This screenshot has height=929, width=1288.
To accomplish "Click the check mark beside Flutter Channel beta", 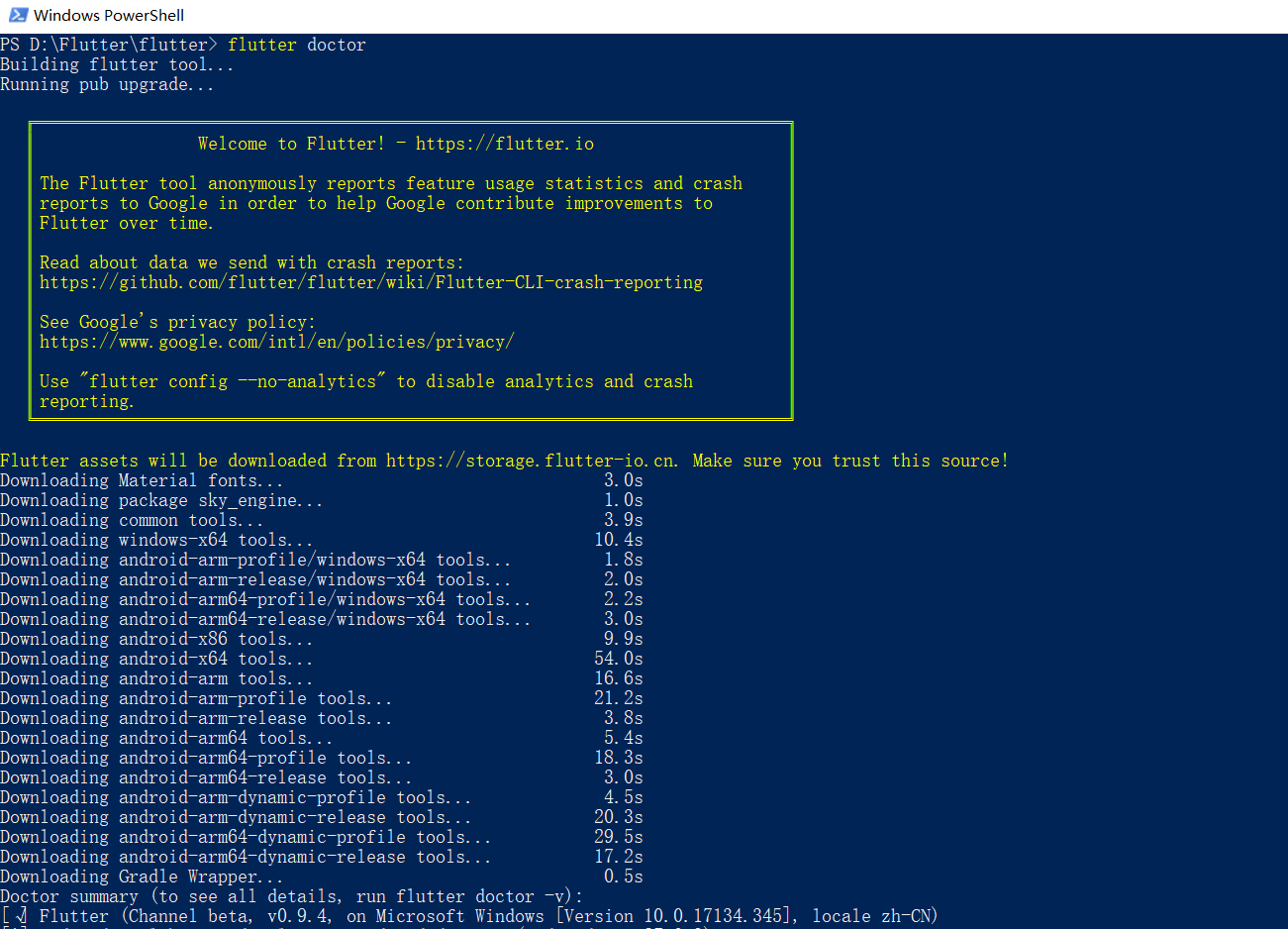I will coord(20,916).
